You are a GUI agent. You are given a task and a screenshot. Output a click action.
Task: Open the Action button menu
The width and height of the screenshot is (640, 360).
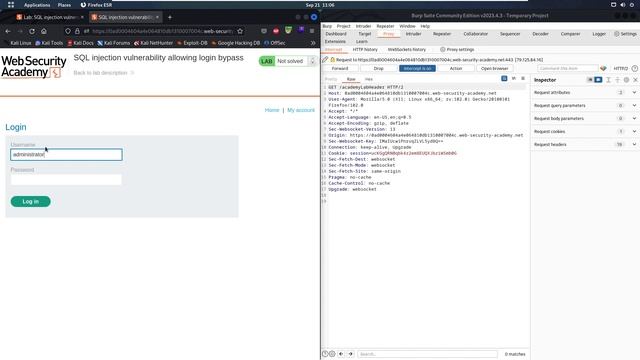456,69
